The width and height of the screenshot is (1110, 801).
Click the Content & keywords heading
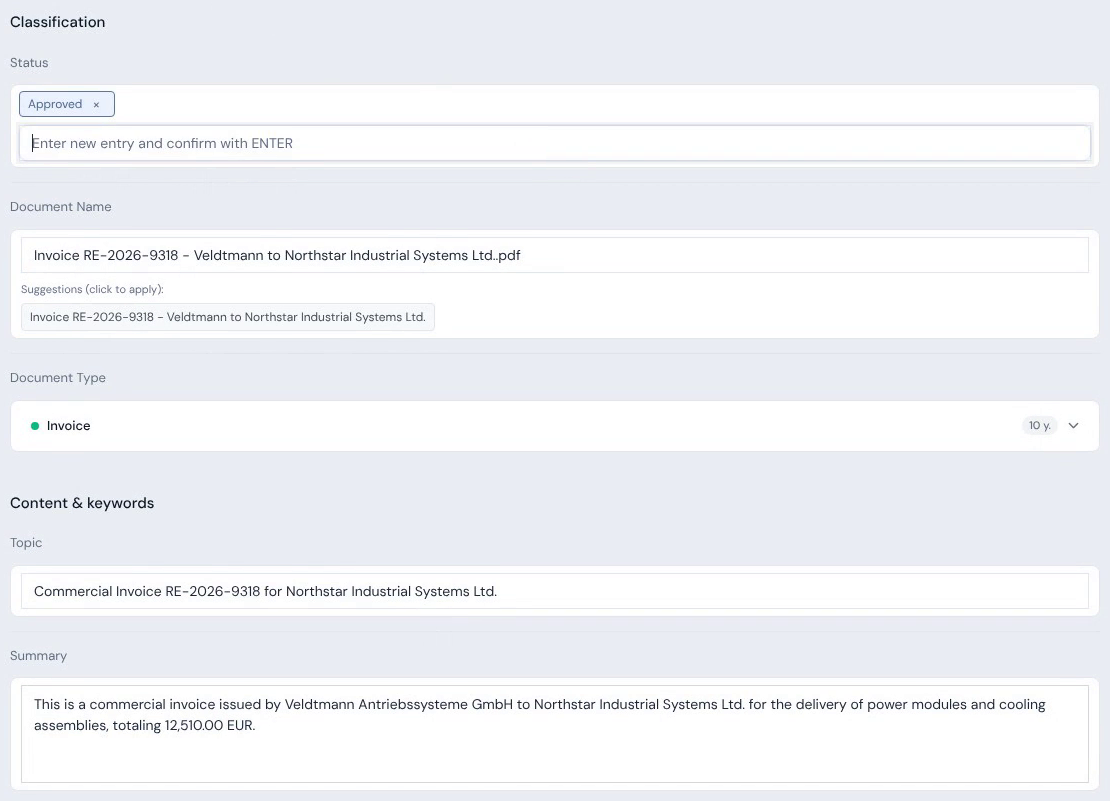[82, 503]
